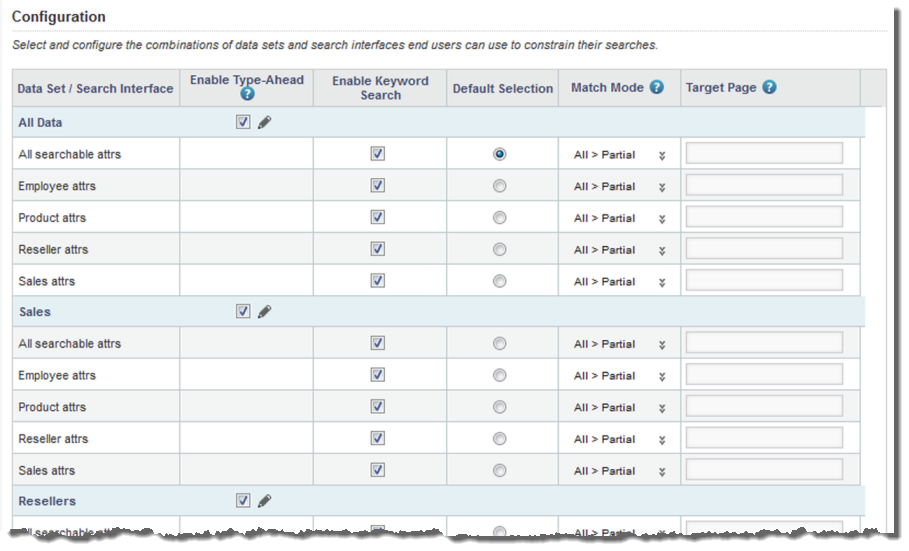Uncheck keyword search for All Data Product attrs

(377, 217)
